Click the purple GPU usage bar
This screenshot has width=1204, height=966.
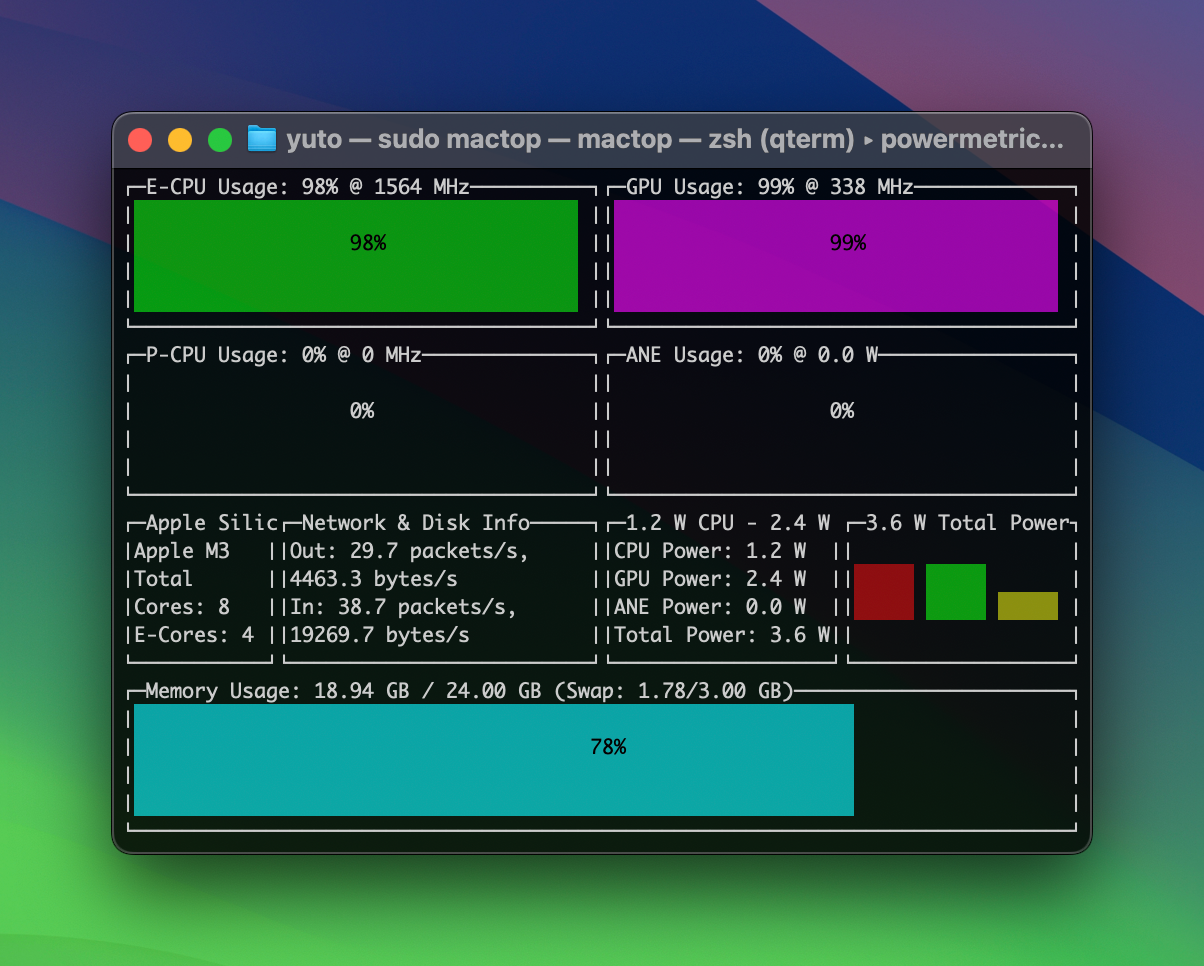tap(835, 256)
